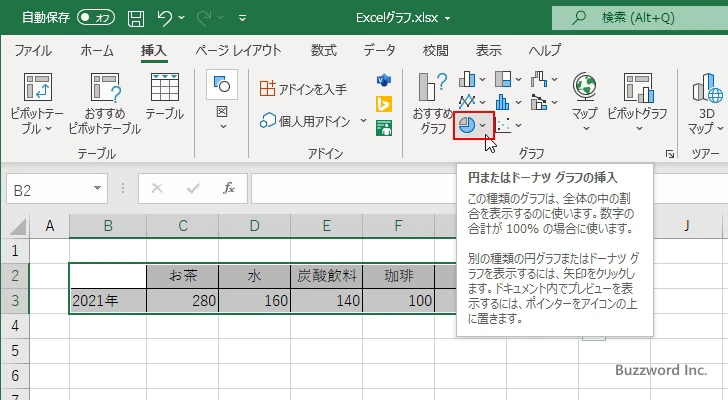This screenshot has width=728, height=400.
Task: Insert a テーブル using its icon
Action: point(165,87)
